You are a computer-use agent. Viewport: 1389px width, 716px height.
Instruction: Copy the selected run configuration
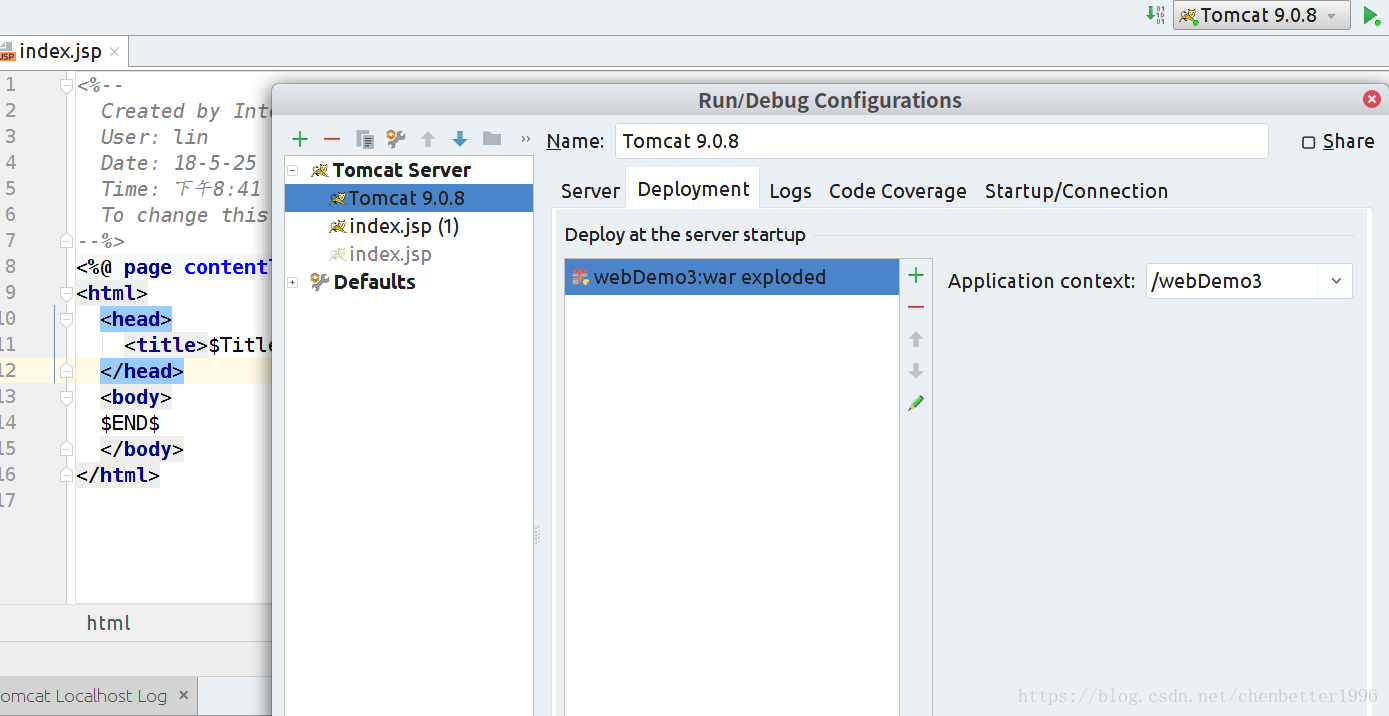[364, 139]
